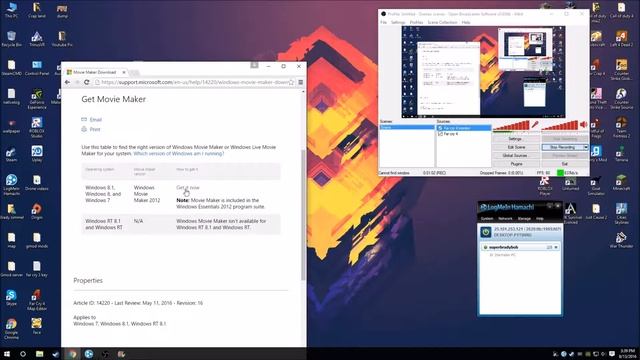Open the Uplay desktop shortcut

point(37,154)
